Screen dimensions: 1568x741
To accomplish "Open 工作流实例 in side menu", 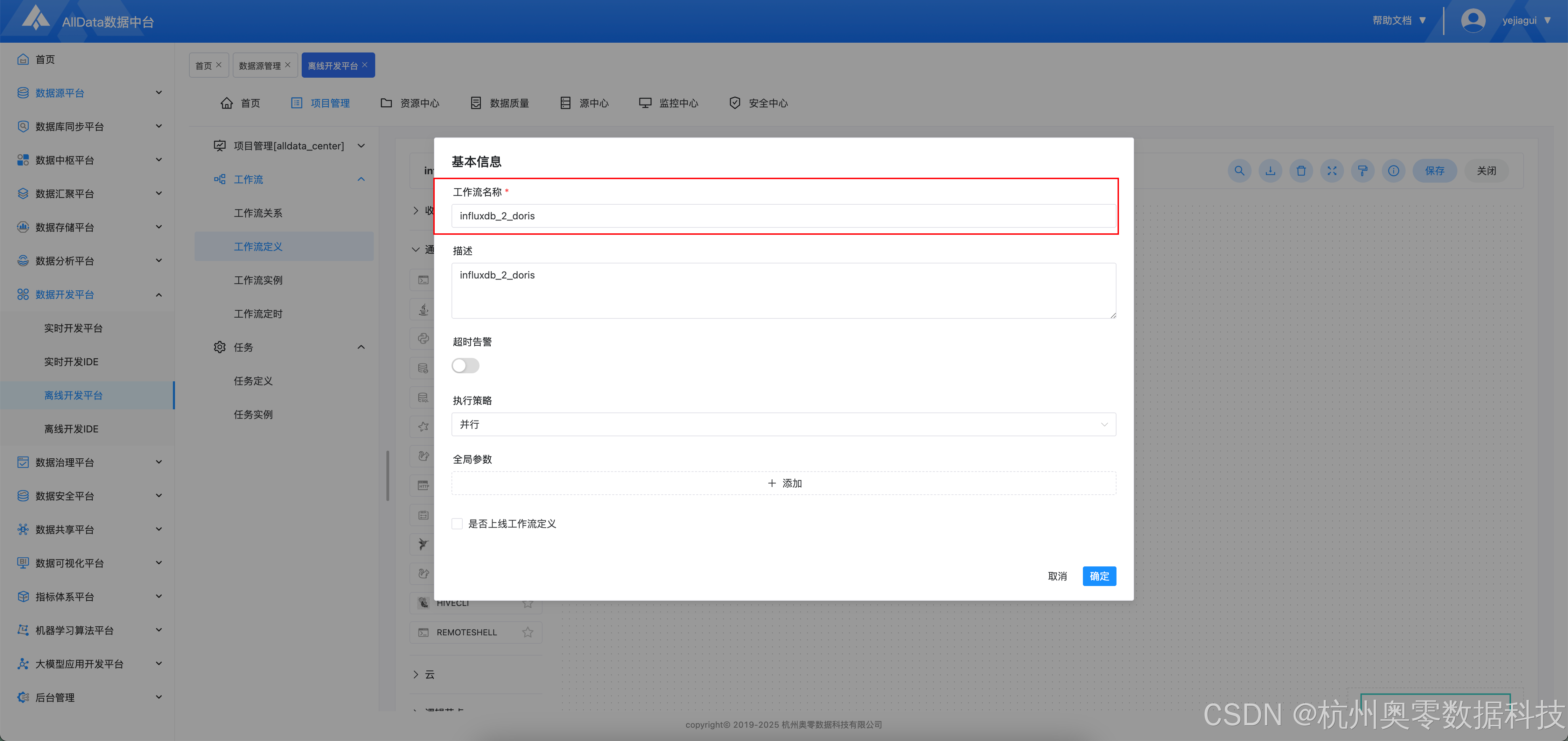I will [258, 280].
